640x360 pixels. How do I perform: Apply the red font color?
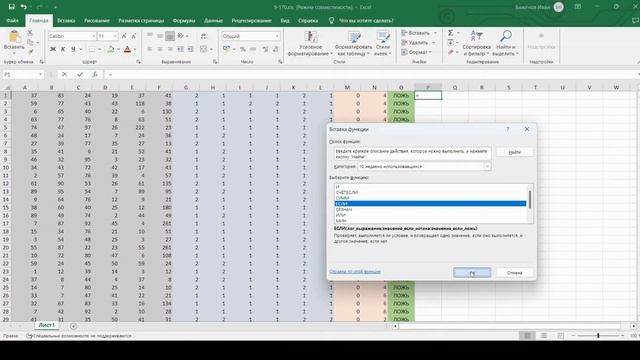pyautogui.click(x=127, y=49)
